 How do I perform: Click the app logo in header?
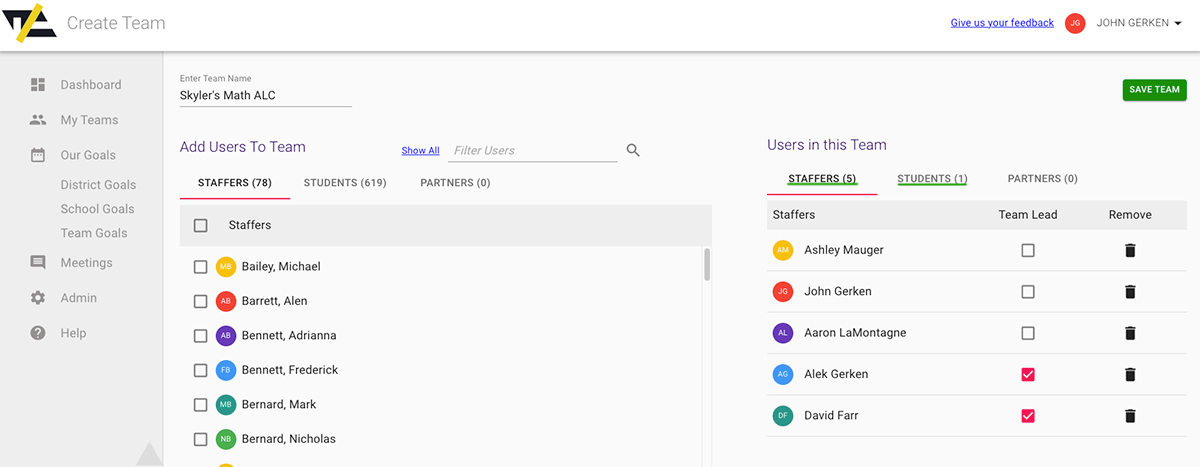pyautogui.click(x=28, y=23)
